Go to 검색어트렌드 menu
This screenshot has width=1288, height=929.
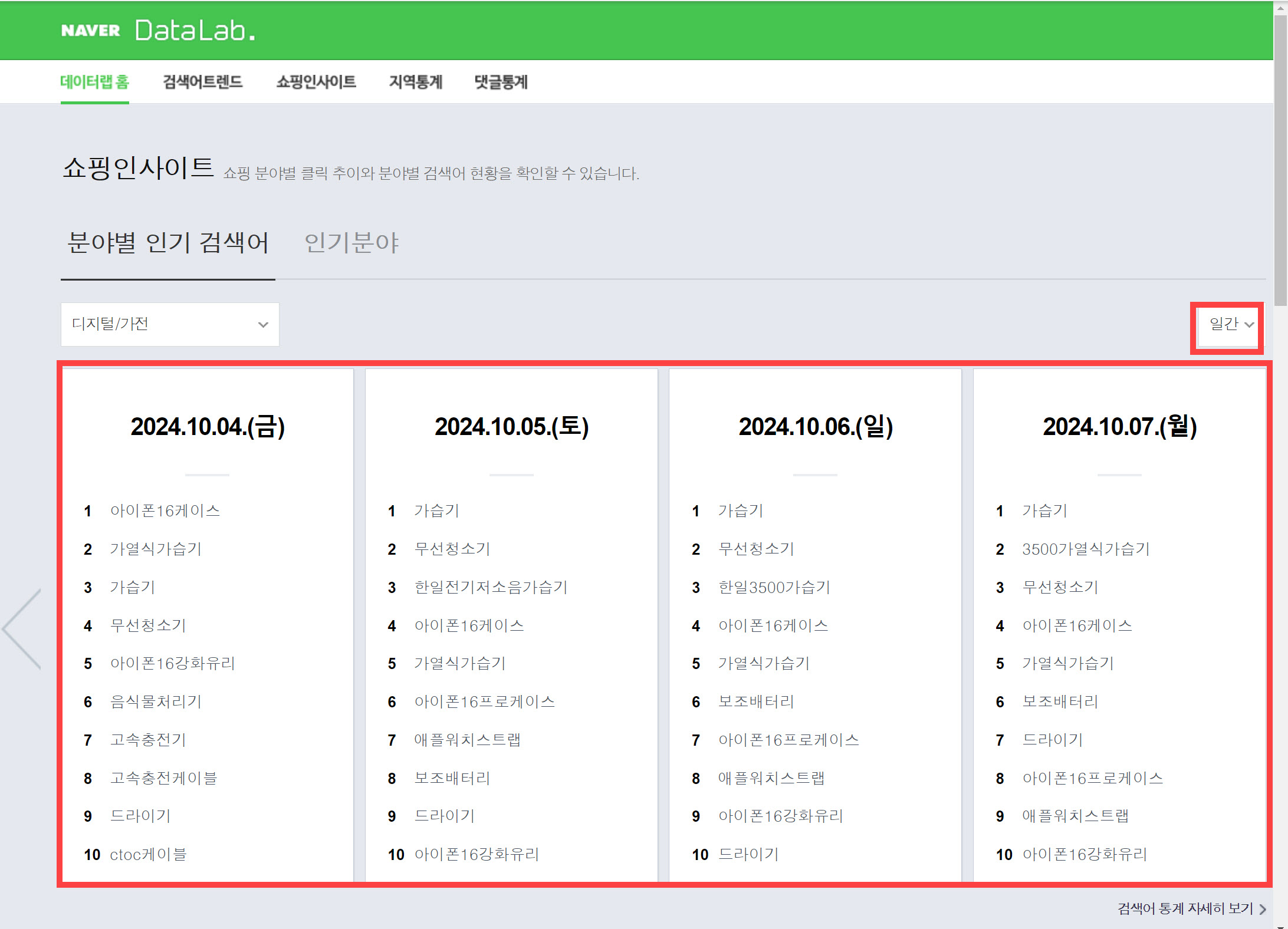(202, 82)
